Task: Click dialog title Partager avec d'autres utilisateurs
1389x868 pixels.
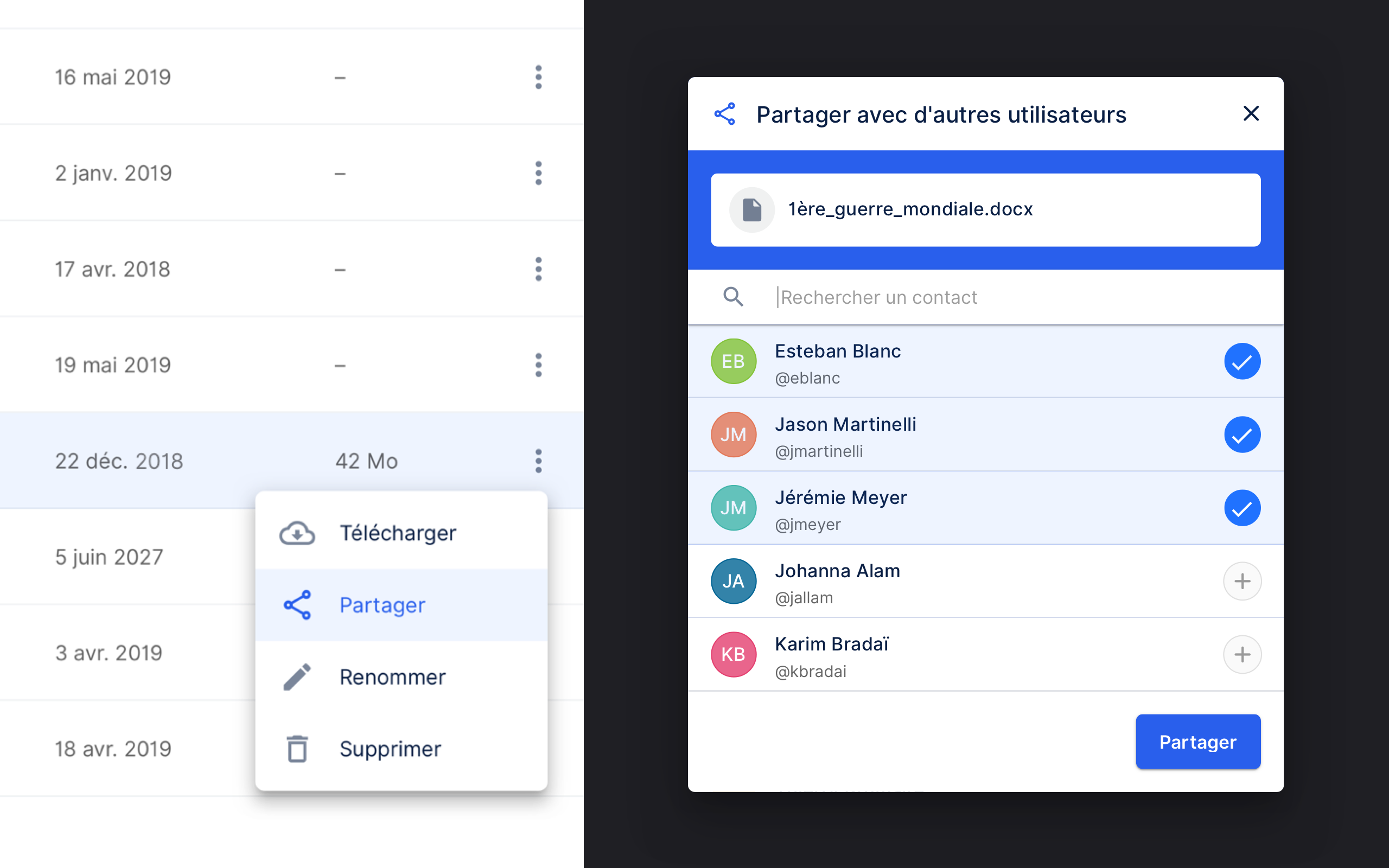Action: (941, 114)
